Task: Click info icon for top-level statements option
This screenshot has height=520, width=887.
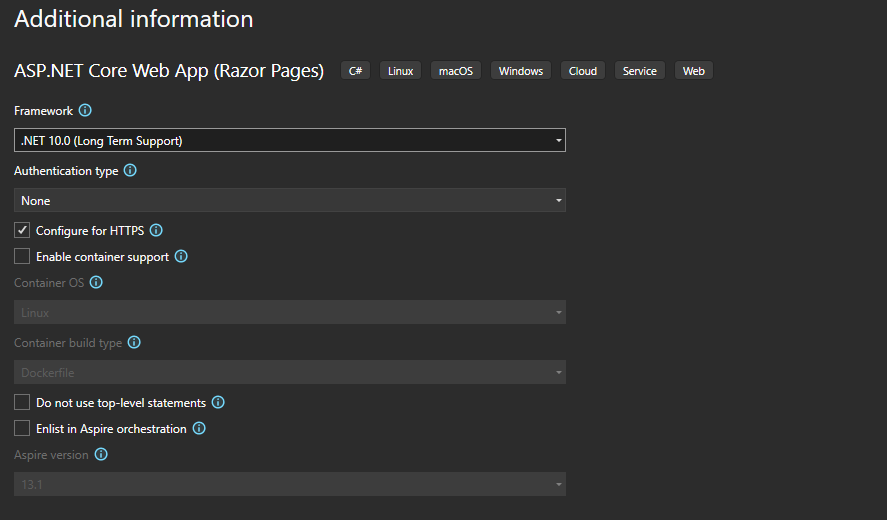Action: coord(218,403)
